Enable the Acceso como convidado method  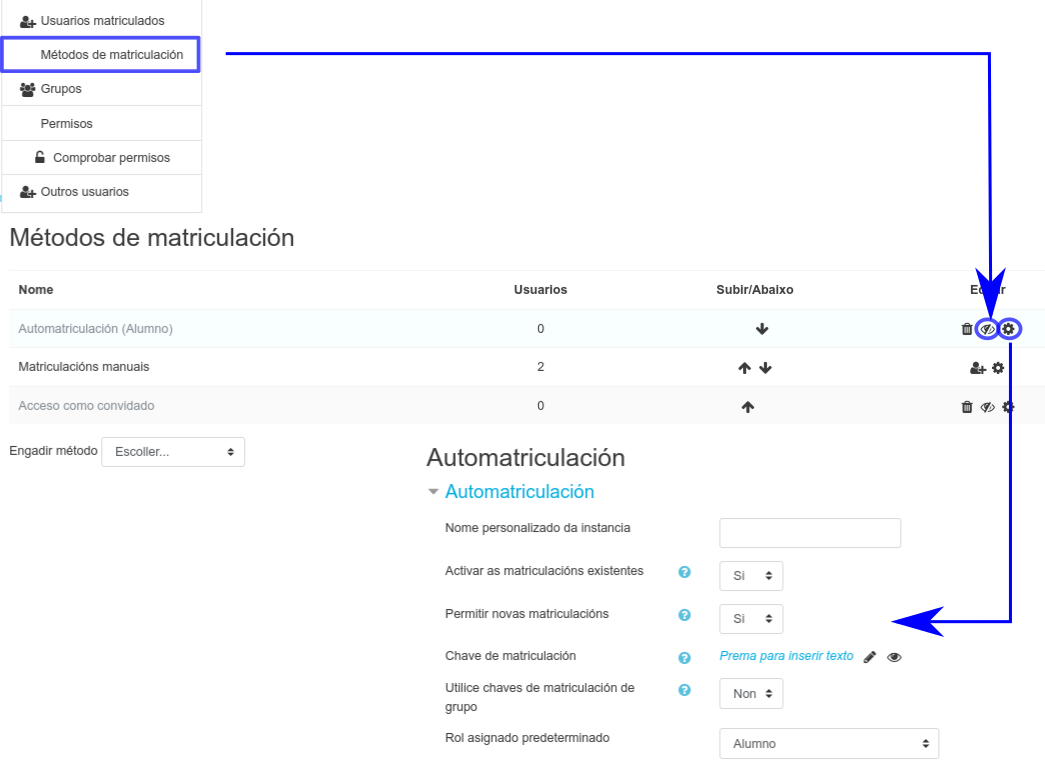[987, 407]
